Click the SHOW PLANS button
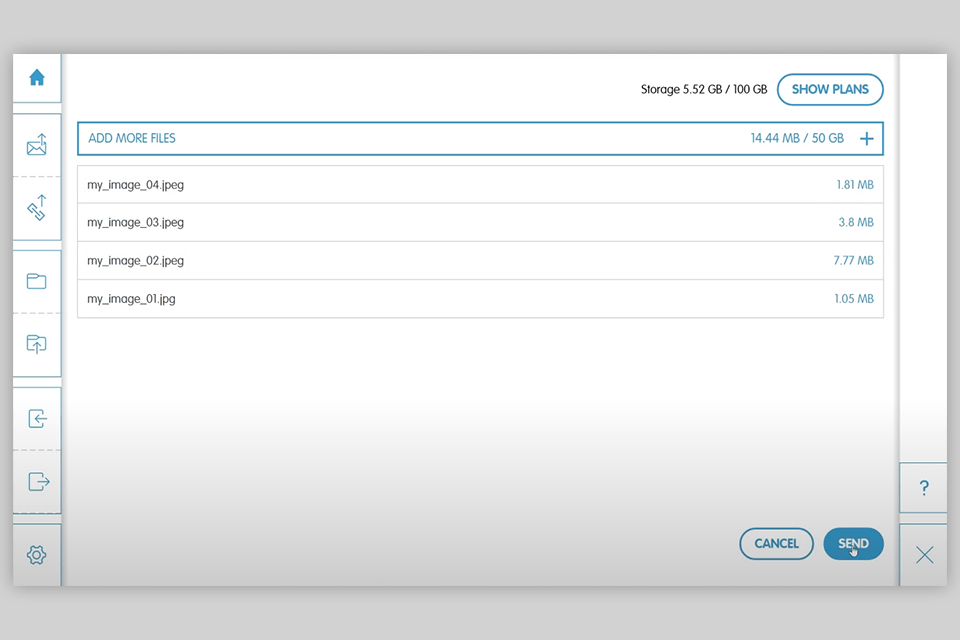This screenshot has width=960, height=640. point(830,89)
